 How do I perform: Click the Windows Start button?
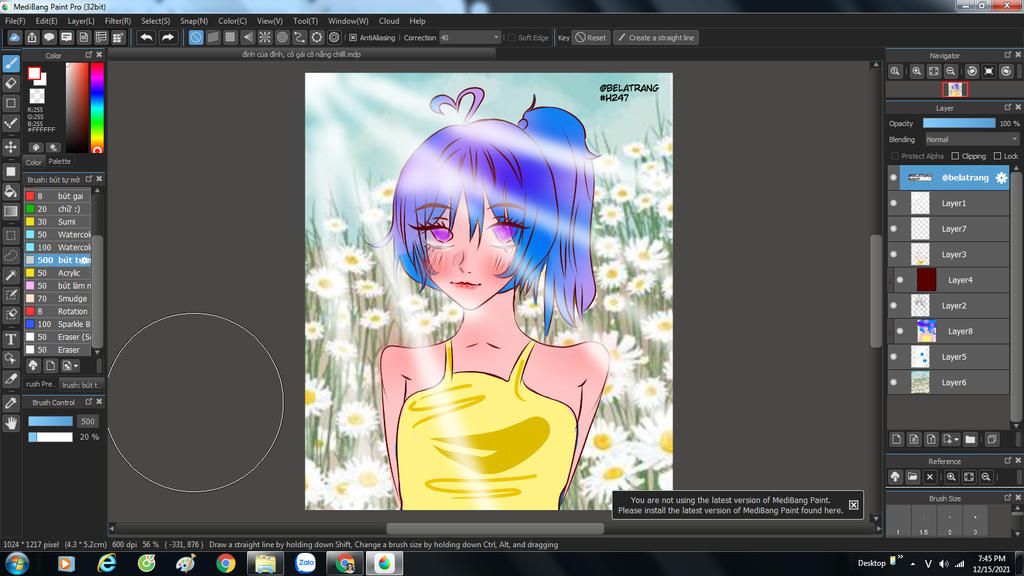pos(17,563)
